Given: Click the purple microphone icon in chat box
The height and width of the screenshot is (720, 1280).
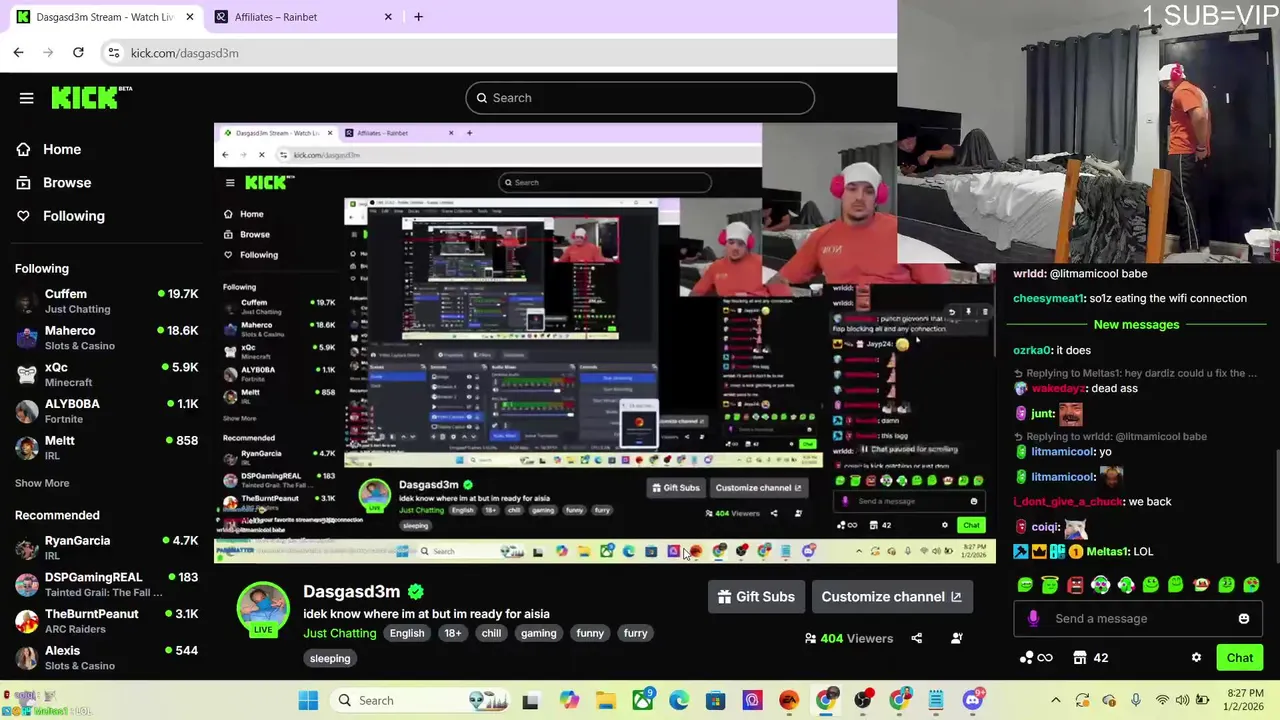Looking at the screenshot, I should pyautogui.click(x=1033, y=618).
